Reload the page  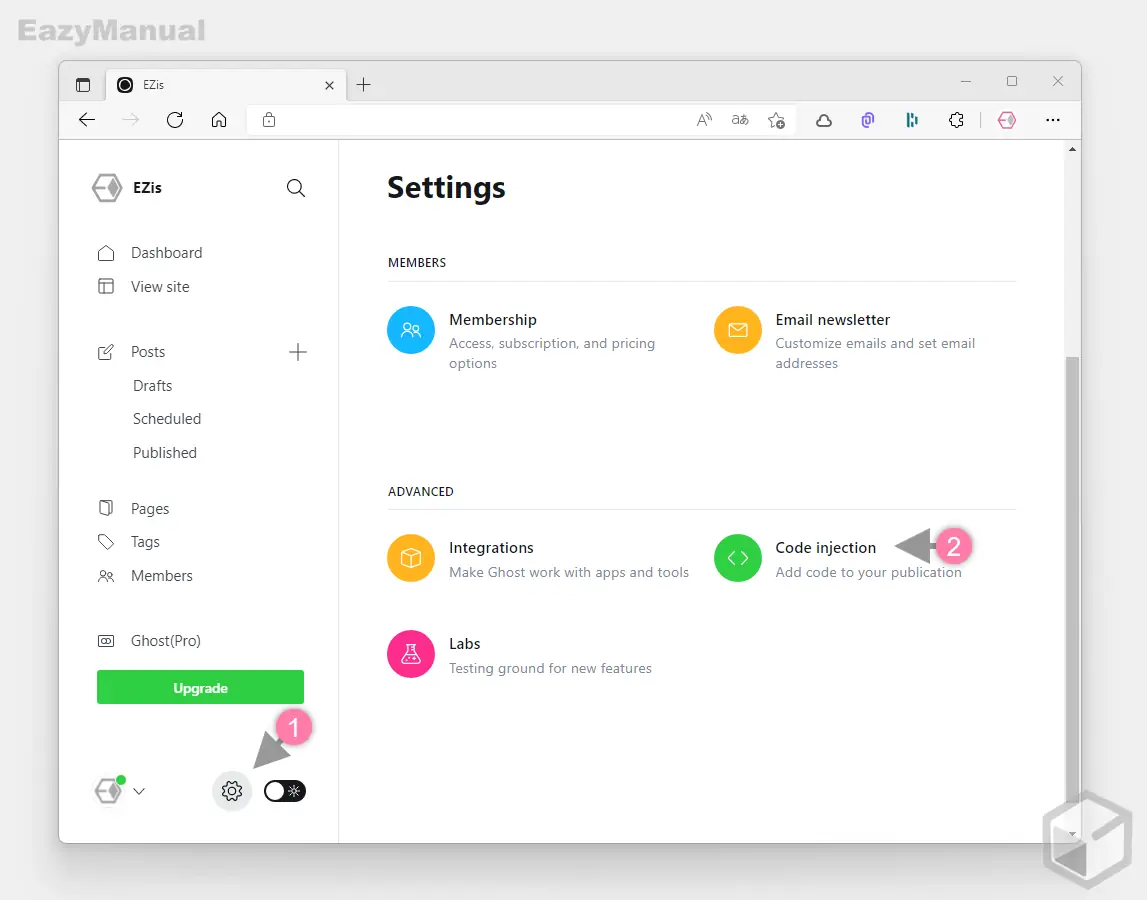point(175,120)
